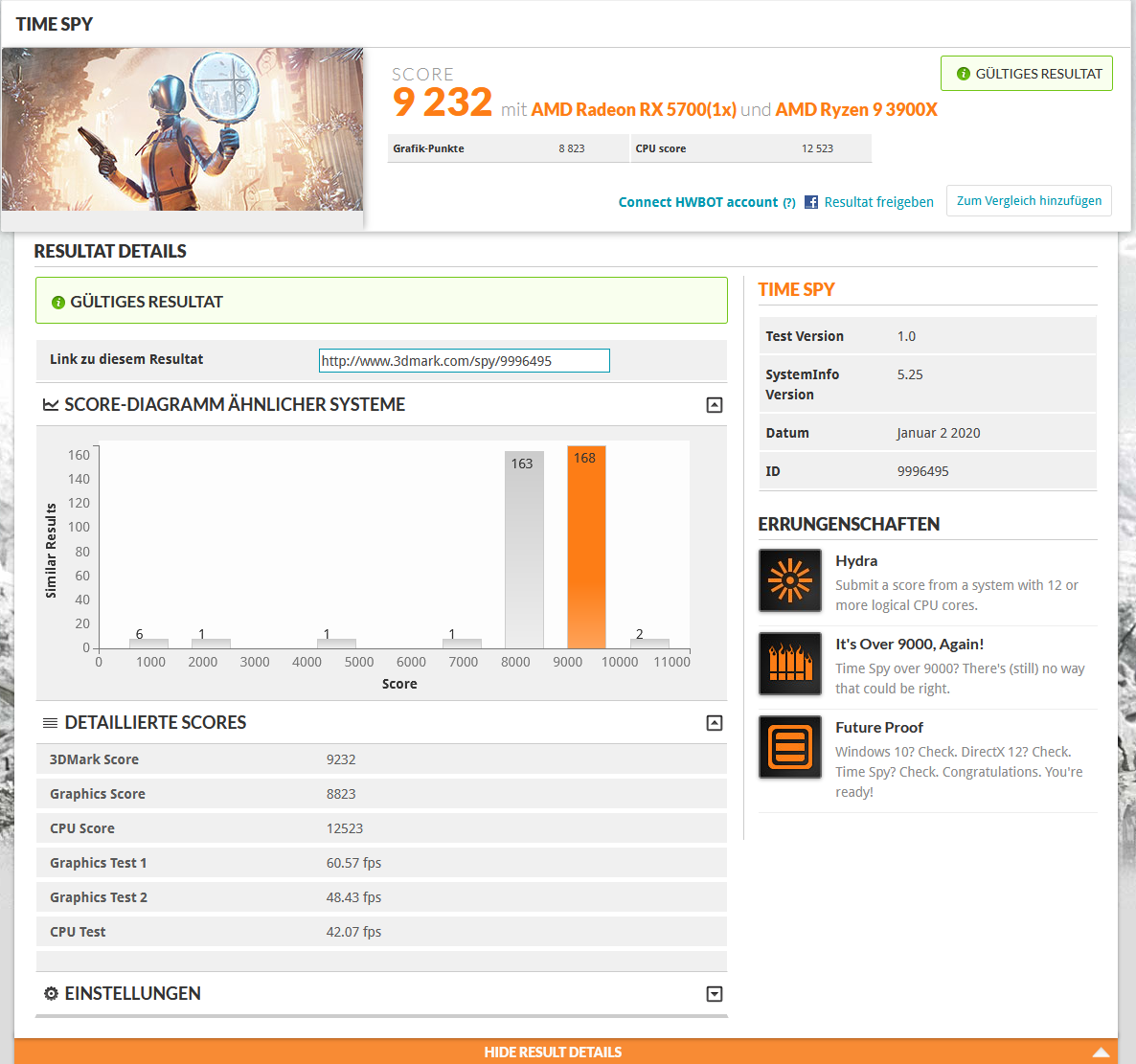The height and width of the screenshot is (1064, 1136).
Task: Click Graphics Test 1 value 60.57 fps
Action: click(353, 863)
